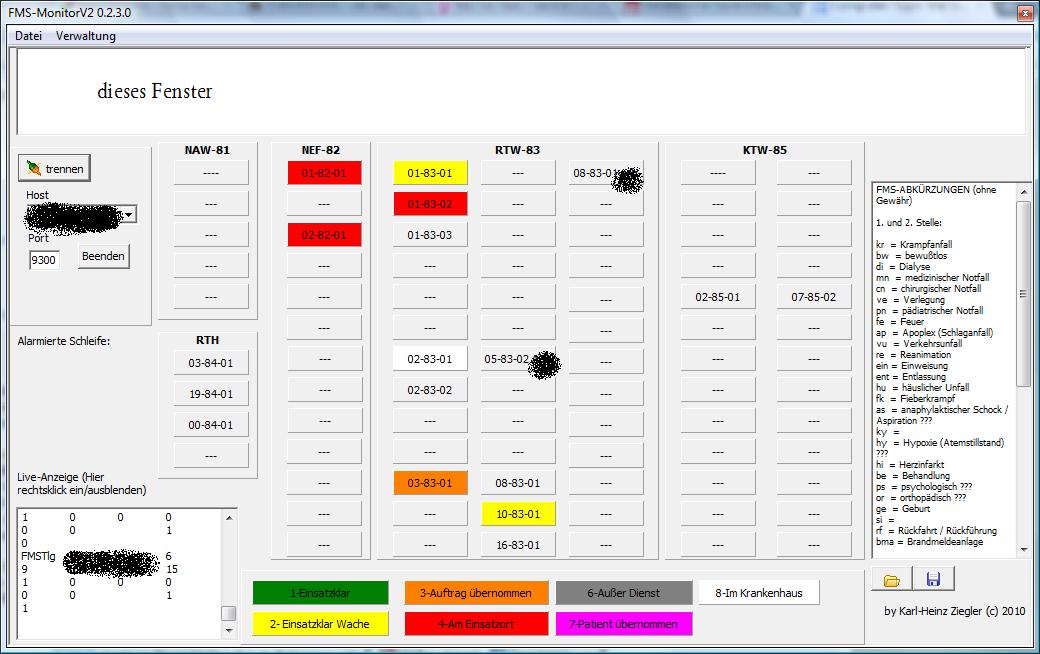Click RTH vehicle button 00-84-01
The height and width of the screenshot is (654, 1040).
point(211,425)
